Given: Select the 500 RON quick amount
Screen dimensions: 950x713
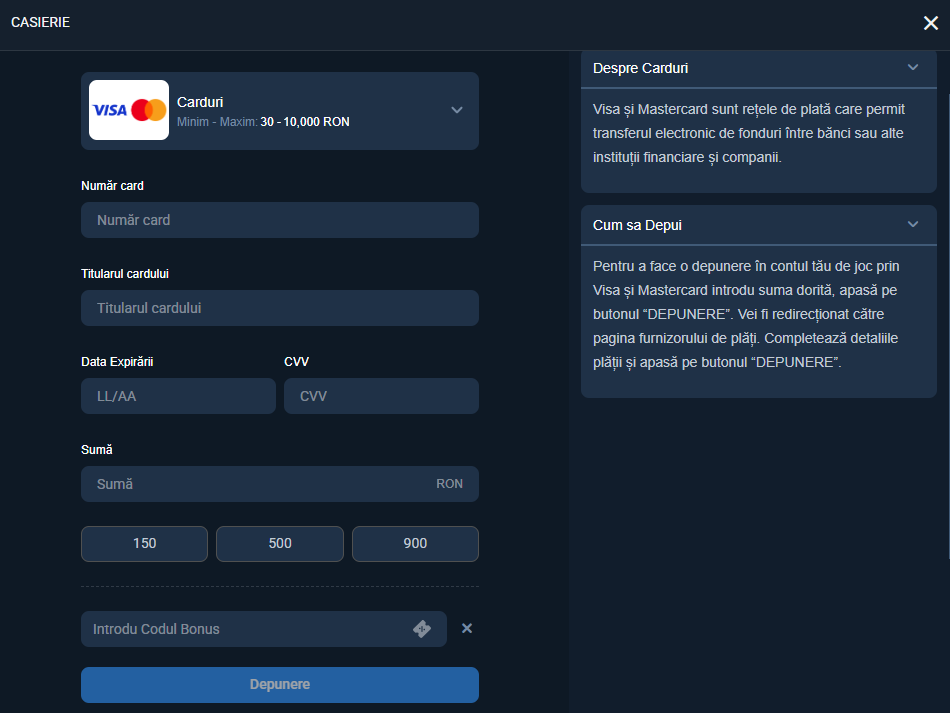Looking at the screenshot, I should 279,543.
